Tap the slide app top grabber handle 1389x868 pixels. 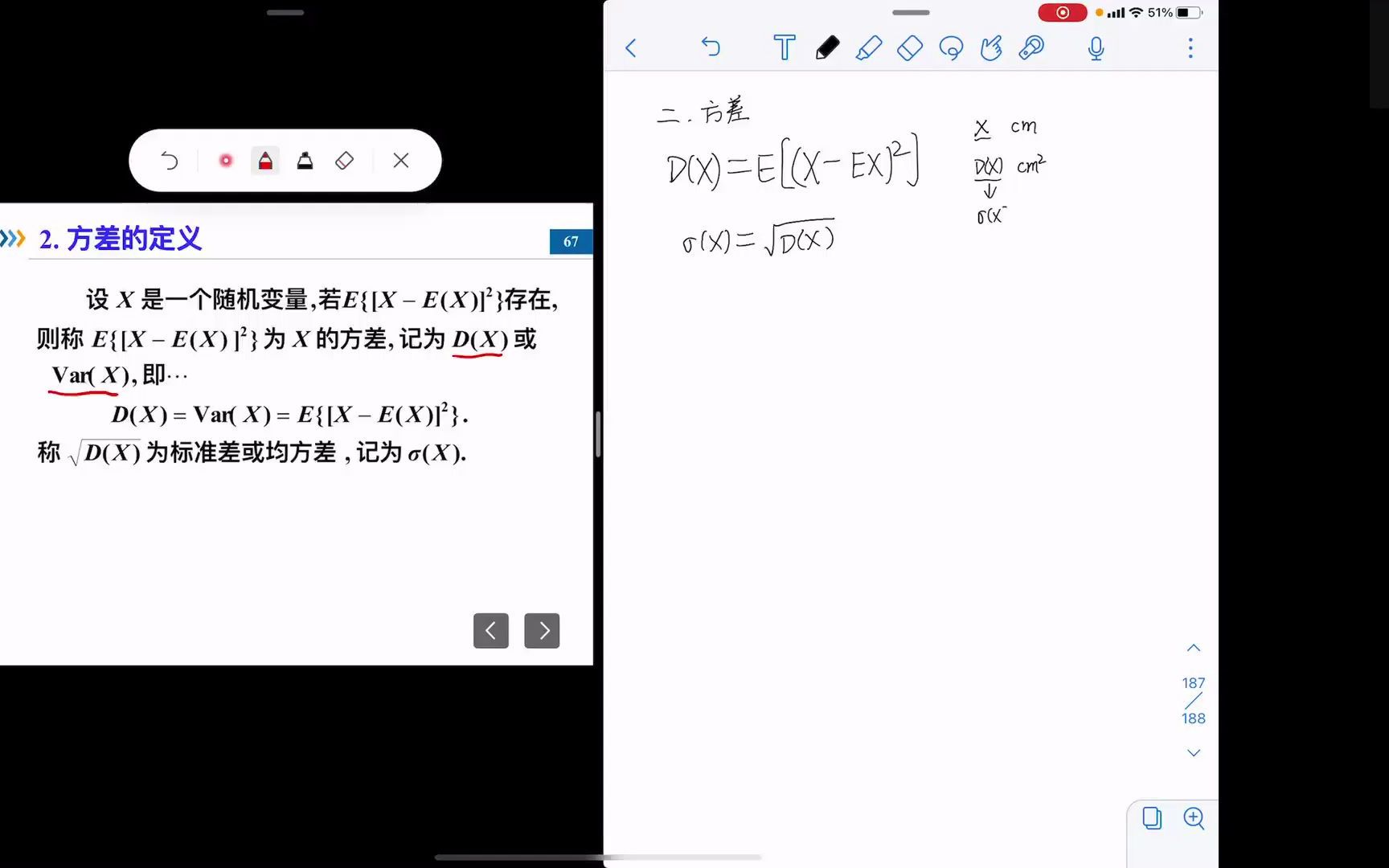click(285, 13)
